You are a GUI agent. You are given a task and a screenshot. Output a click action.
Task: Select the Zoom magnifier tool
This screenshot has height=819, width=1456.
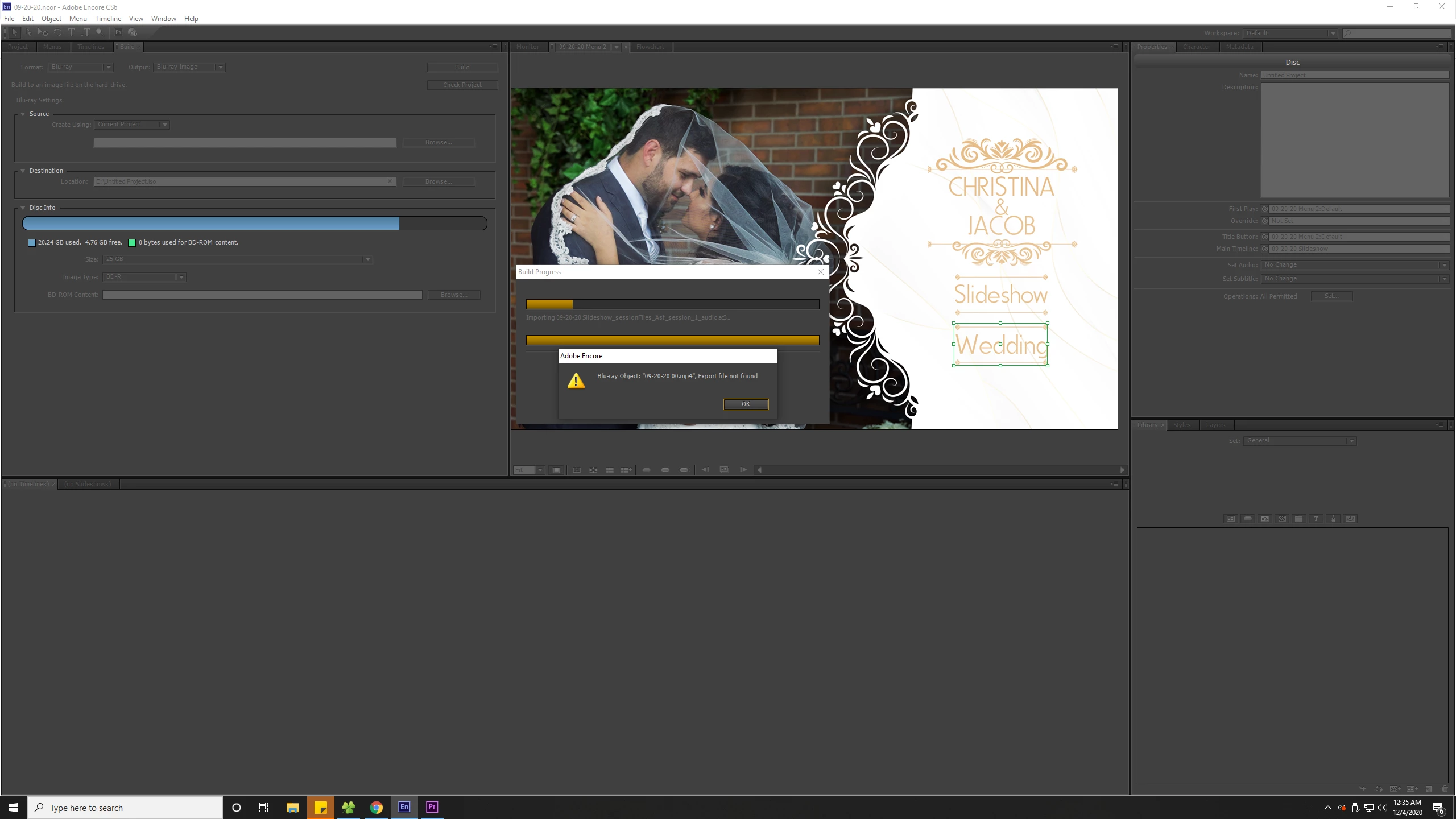pos(99,32)
